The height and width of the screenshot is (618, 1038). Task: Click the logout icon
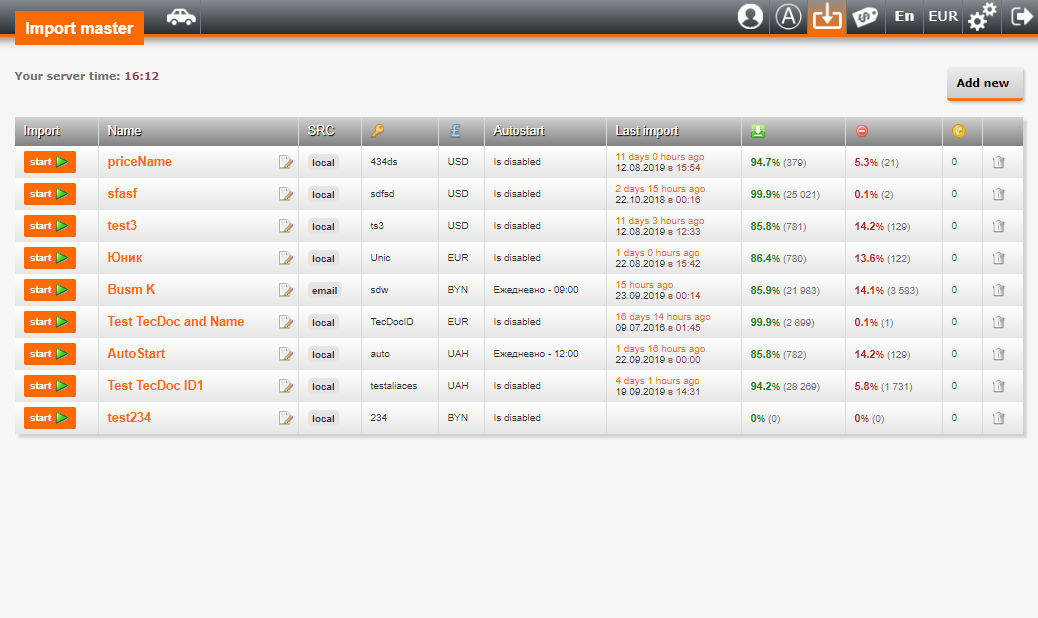click(x=1021, y=17)
